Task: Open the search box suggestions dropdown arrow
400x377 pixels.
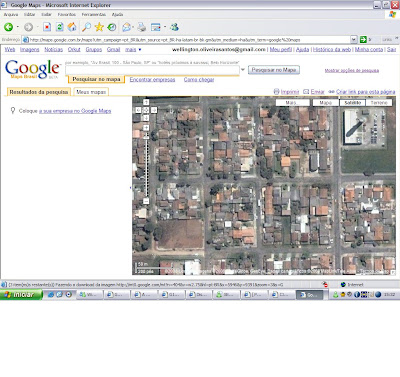Action: pyautogui.click(x=243, y=70)
